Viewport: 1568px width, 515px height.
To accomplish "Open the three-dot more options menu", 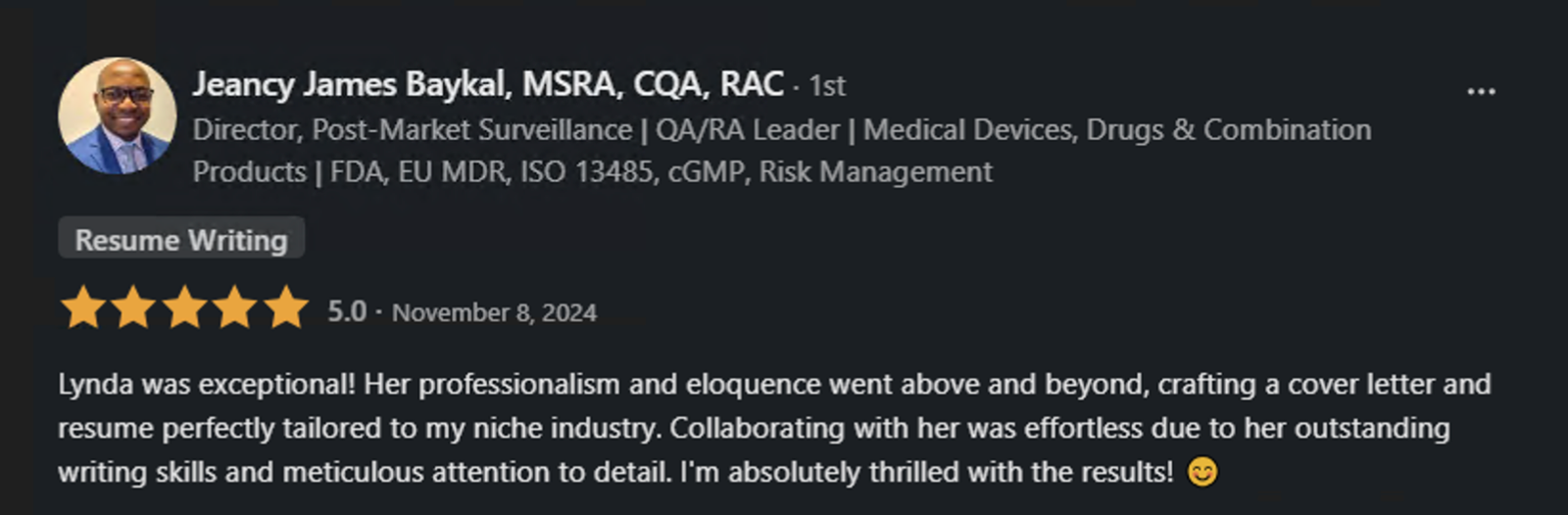I will click(x=1481, y=91).
